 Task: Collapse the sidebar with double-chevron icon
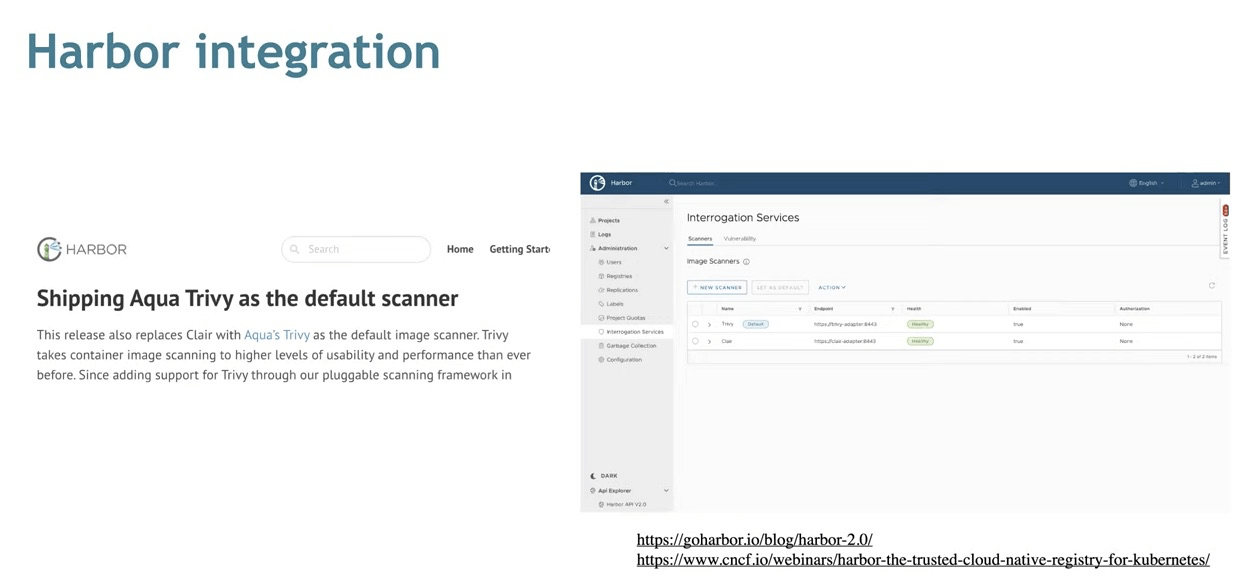[x=667, y=202]
